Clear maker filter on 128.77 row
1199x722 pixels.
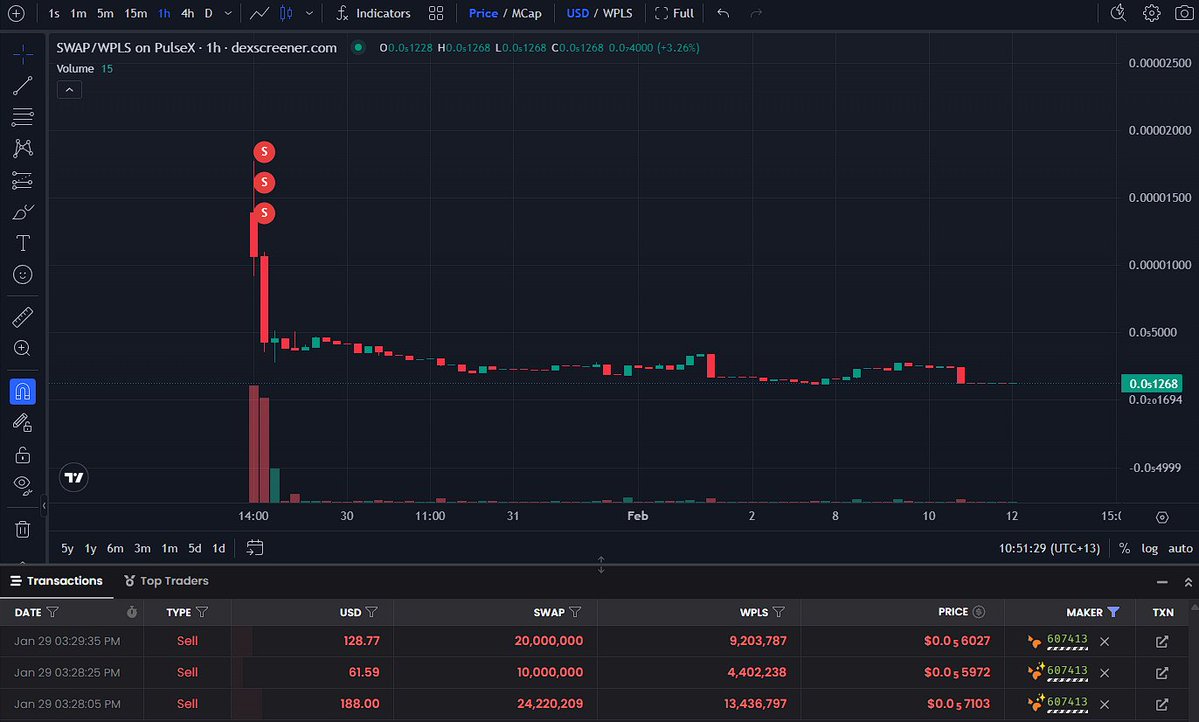tap(1104, 642)
